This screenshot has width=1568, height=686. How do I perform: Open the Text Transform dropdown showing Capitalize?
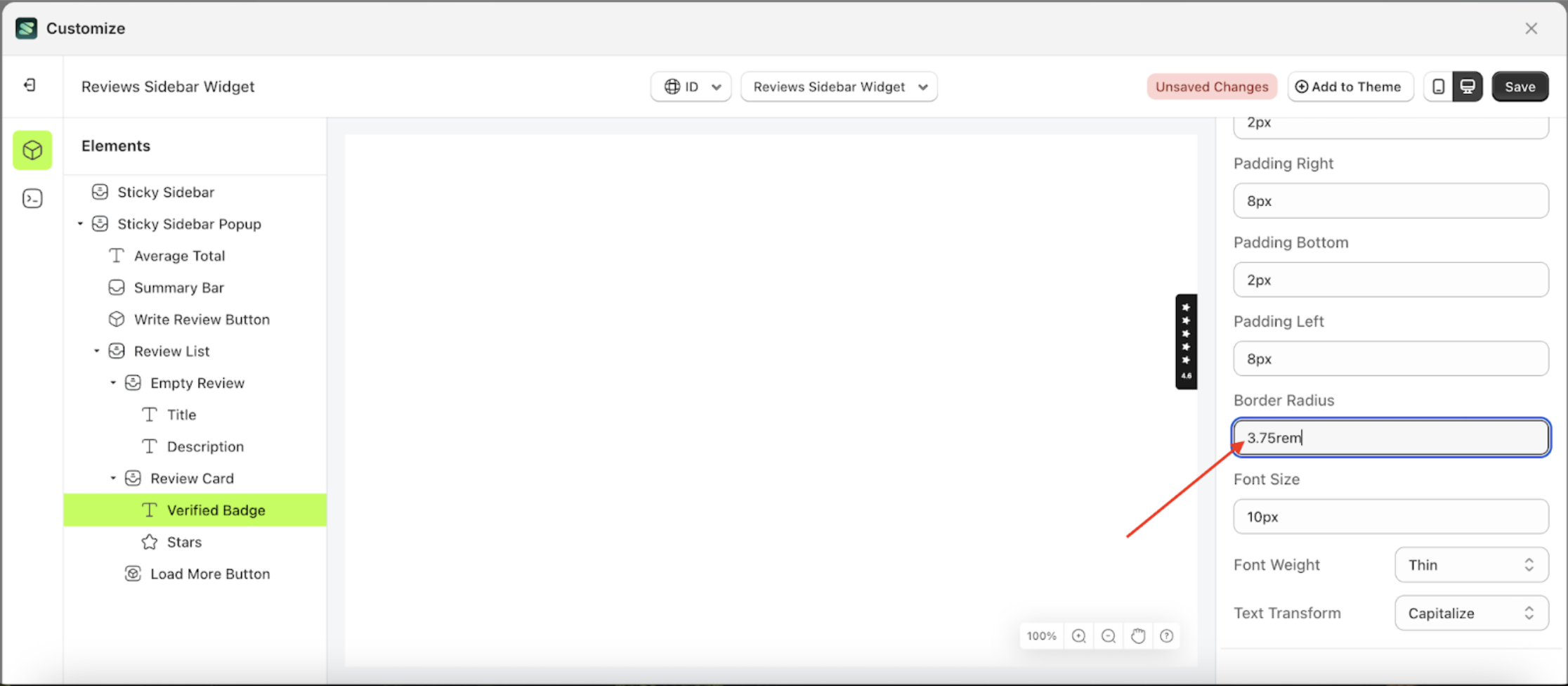tap(1471, 612)
